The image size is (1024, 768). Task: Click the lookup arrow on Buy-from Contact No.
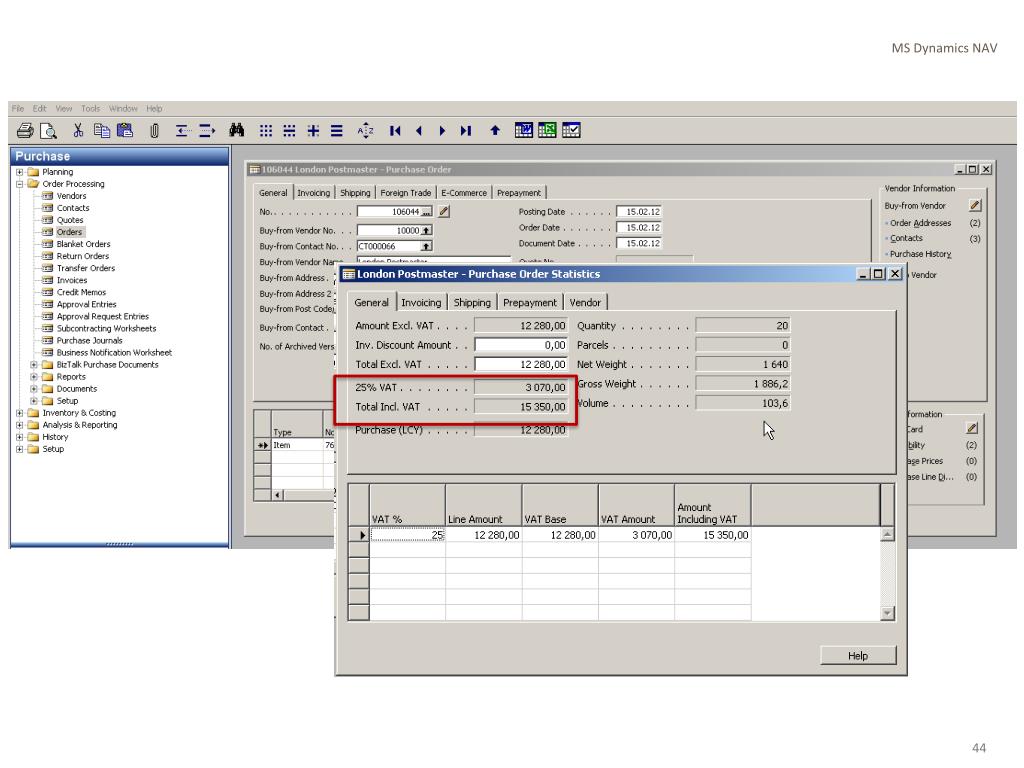(426, 246)
